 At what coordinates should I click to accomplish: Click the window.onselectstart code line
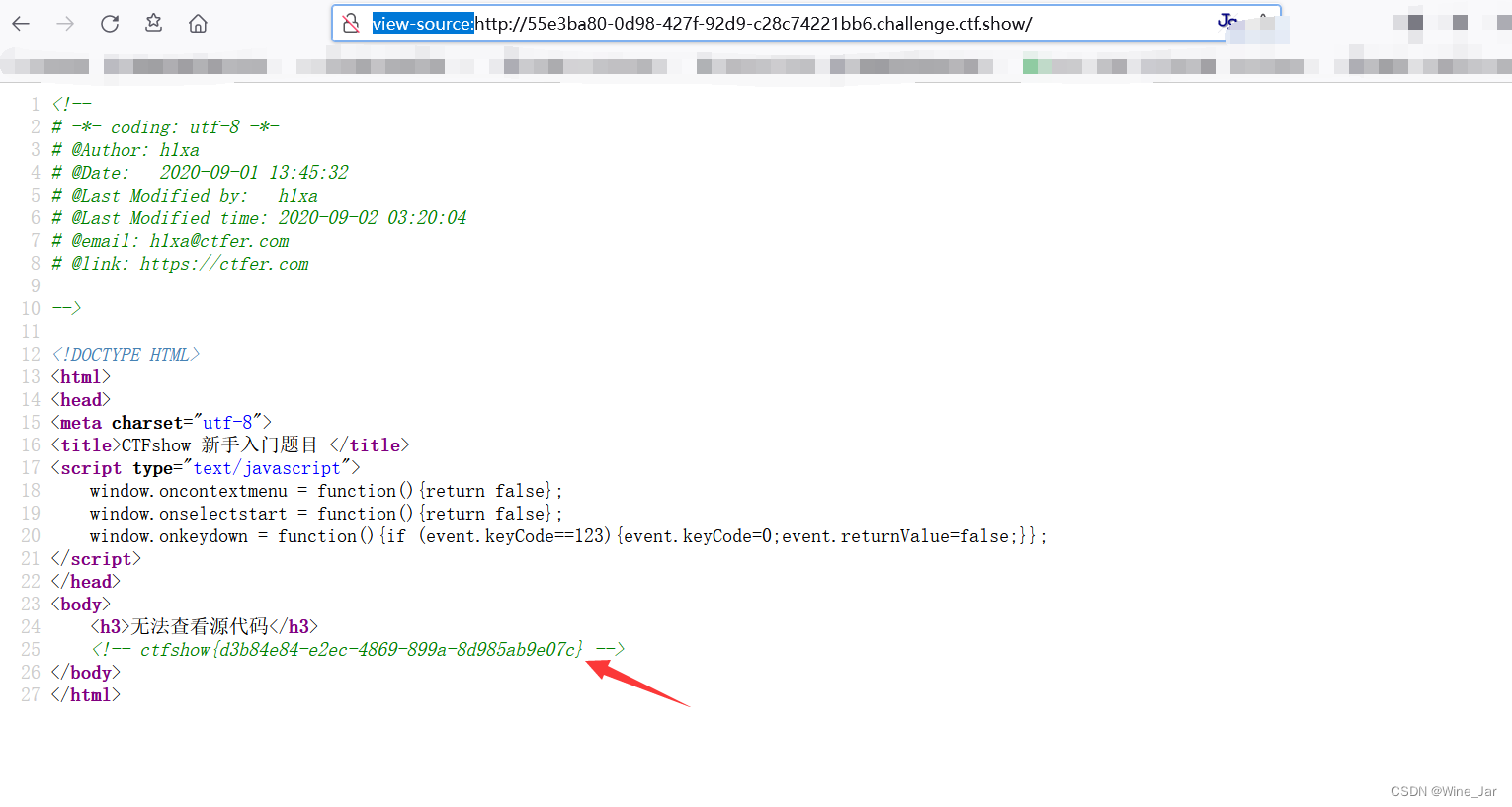326,514
